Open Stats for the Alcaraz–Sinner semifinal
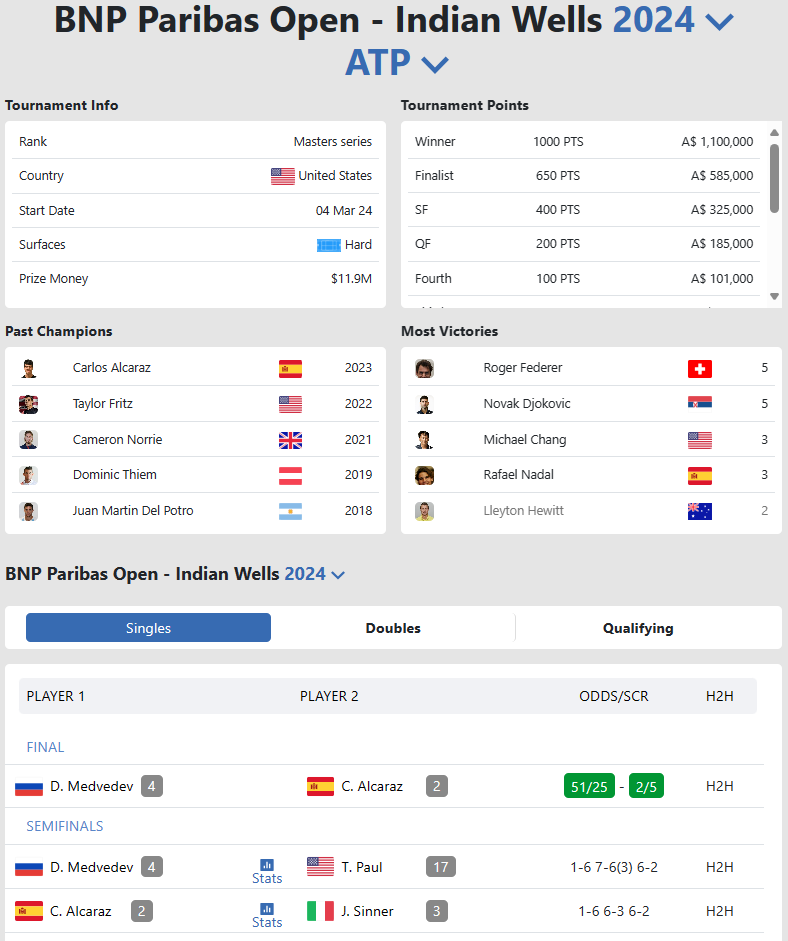This screenshot has width=788, height=941. [x=267, y=914]
